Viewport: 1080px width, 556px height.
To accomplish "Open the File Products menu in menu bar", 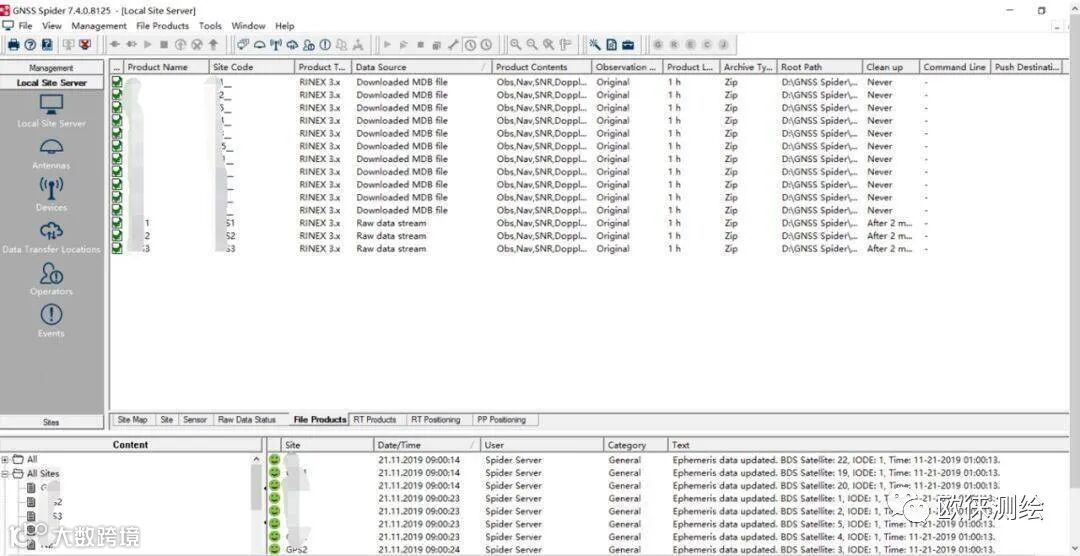I will tap(163, 25).
